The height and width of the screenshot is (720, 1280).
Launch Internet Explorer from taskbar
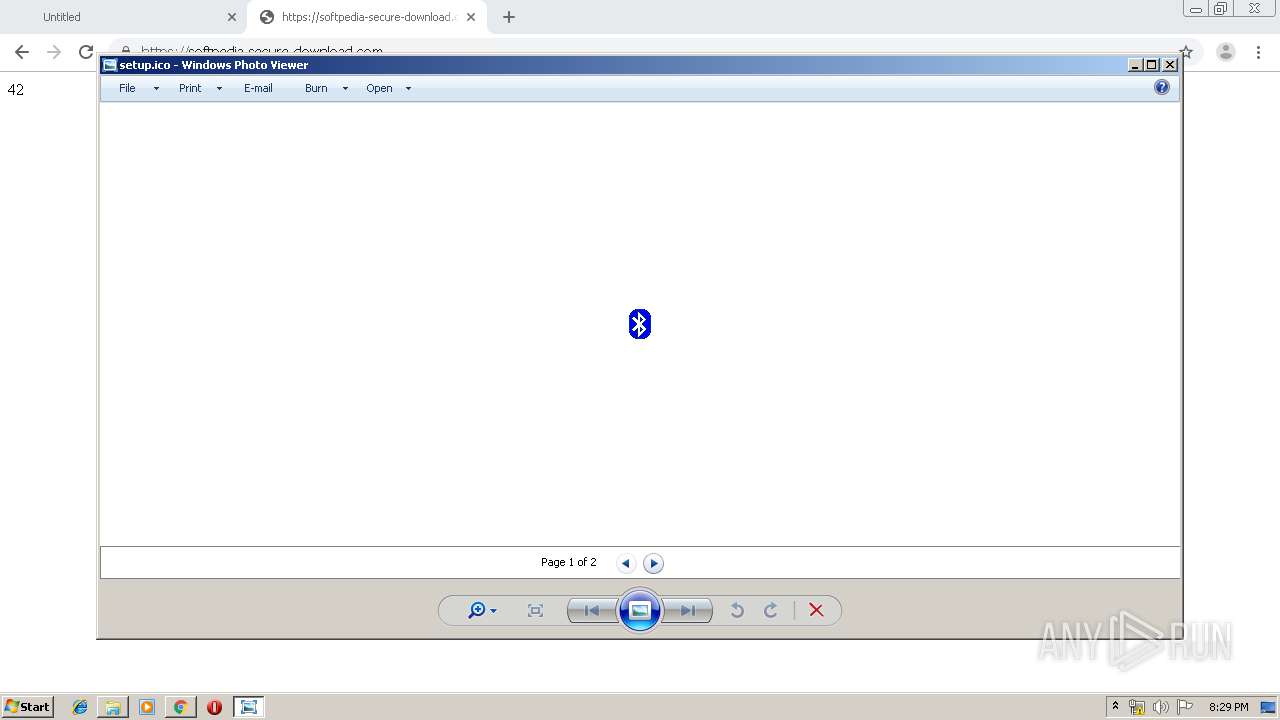[x=80, y=707]
